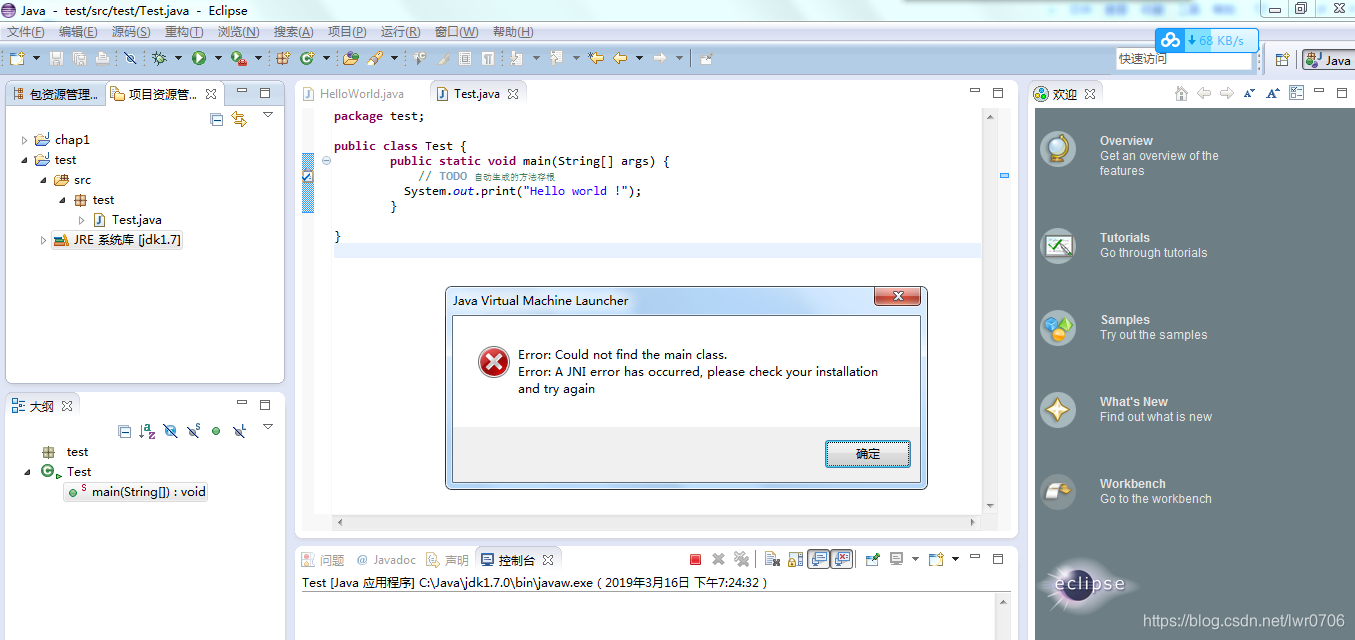Open the 文件(F) menu
This screenshot has width=1355, height=640.
(27, 32)
